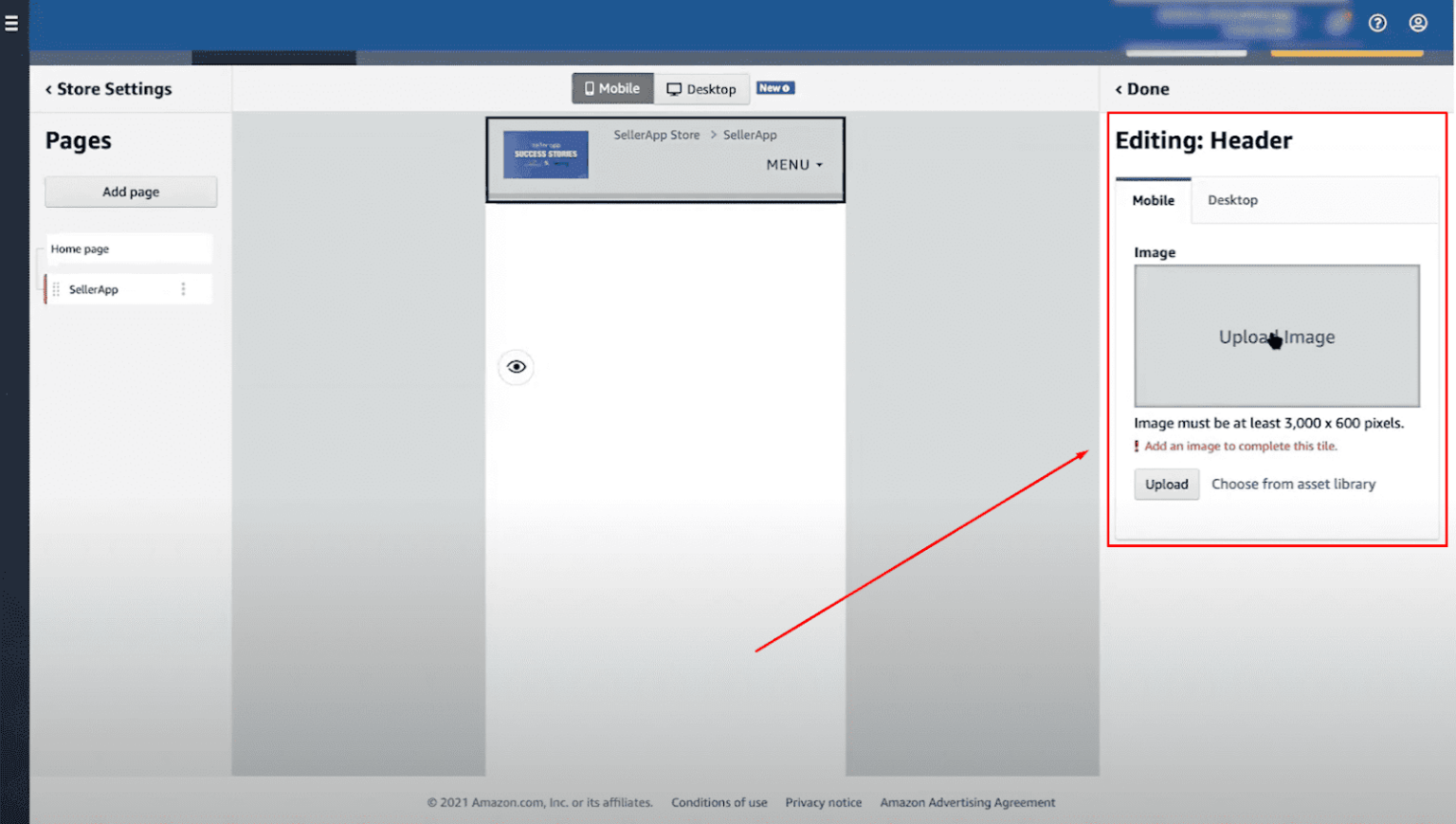The image size is (1456, 824).
Task: Open Choose from asset library
Action: tap(1293, 484)
